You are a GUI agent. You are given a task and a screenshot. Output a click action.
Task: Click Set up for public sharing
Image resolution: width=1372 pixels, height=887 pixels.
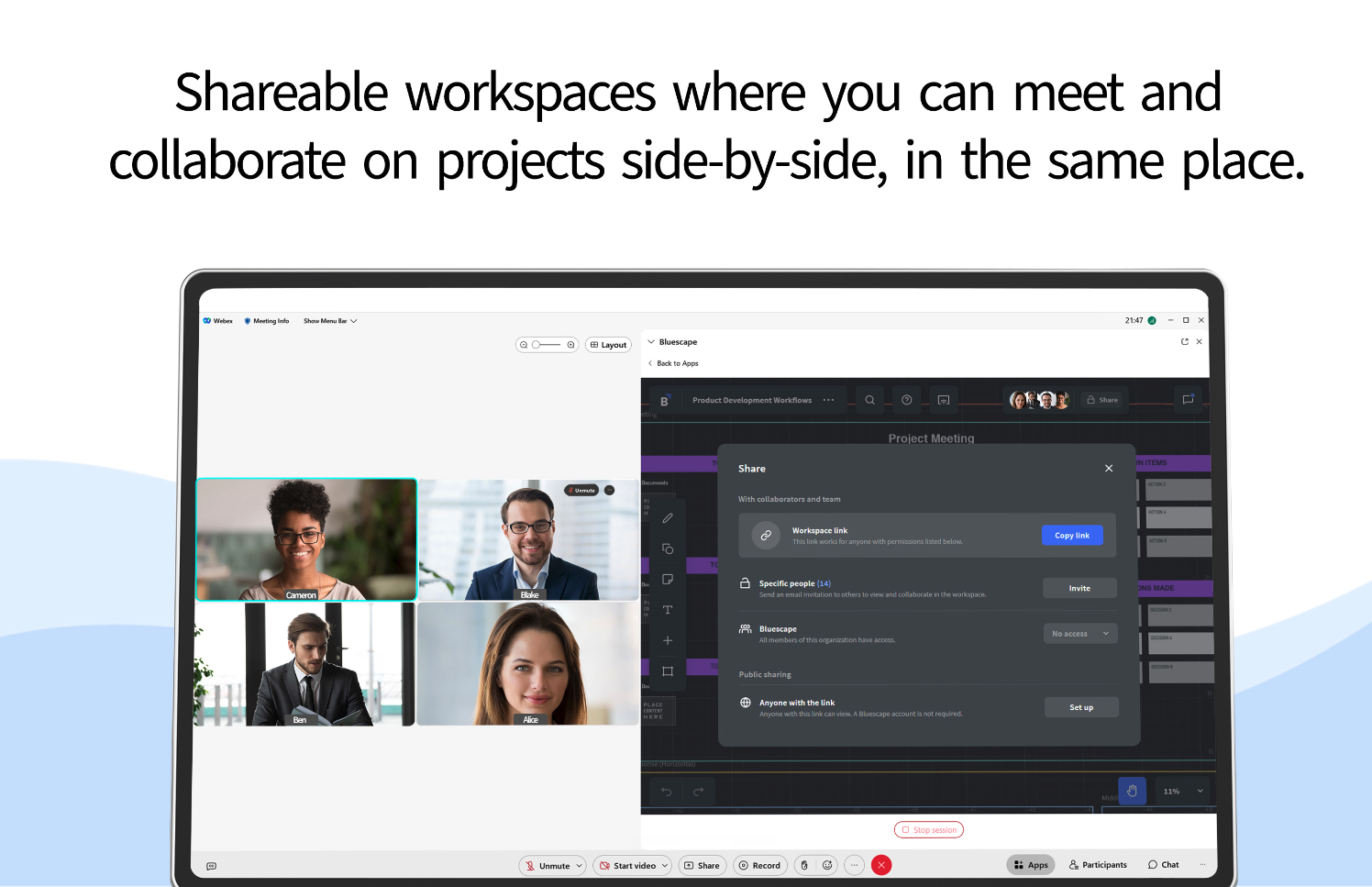coord(1081,707)
